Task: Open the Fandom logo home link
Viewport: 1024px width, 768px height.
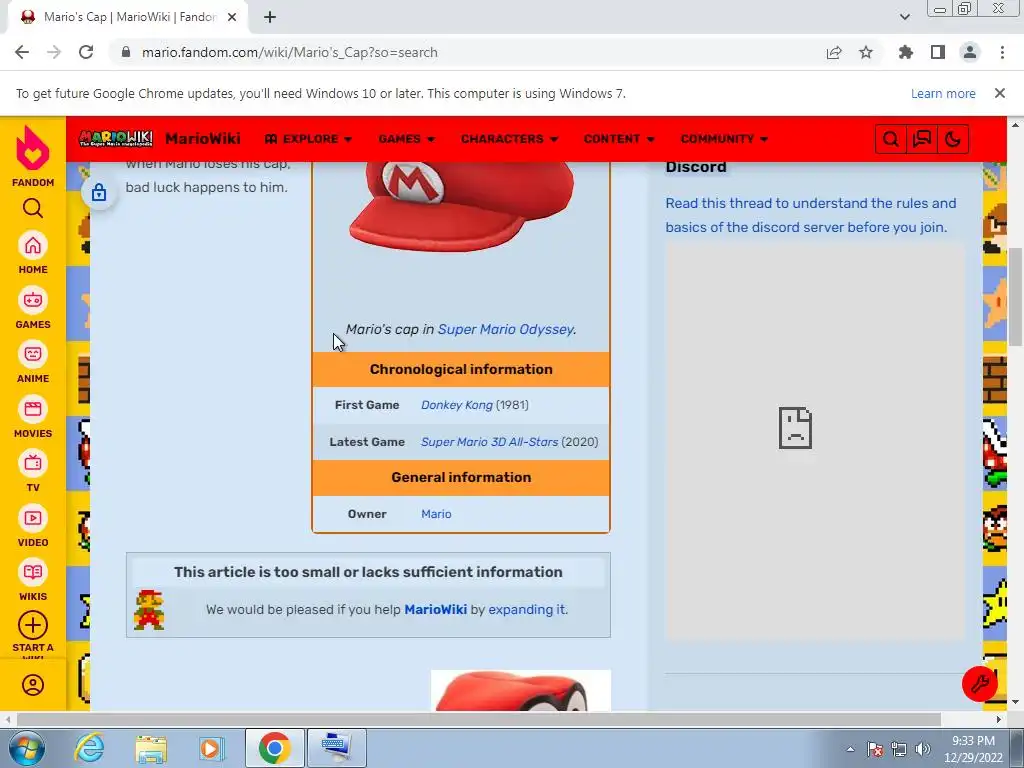Action: point(33,155)
